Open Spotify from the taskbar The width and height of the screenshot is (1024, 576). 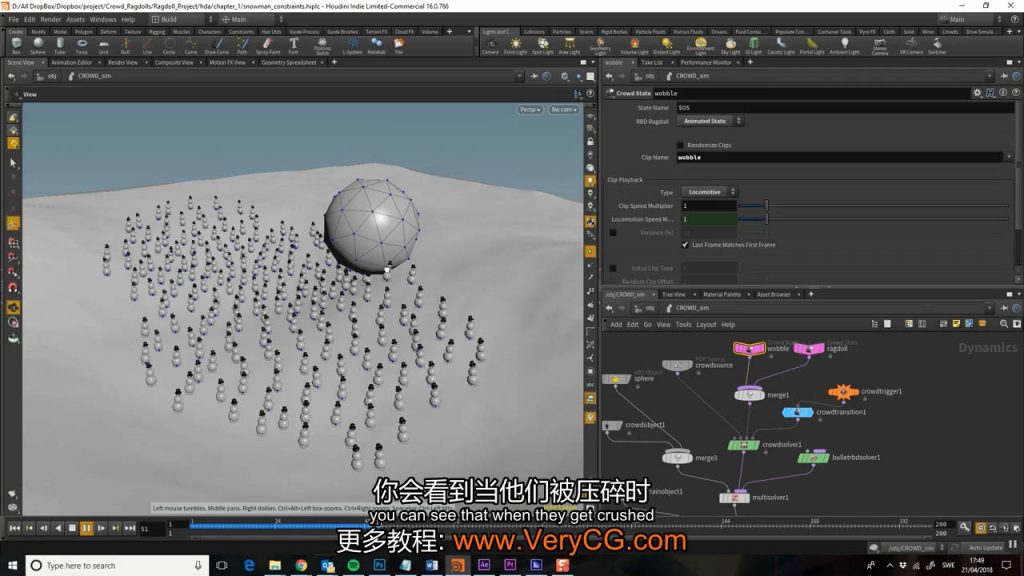pyautogui.click(x=353, y=566)
